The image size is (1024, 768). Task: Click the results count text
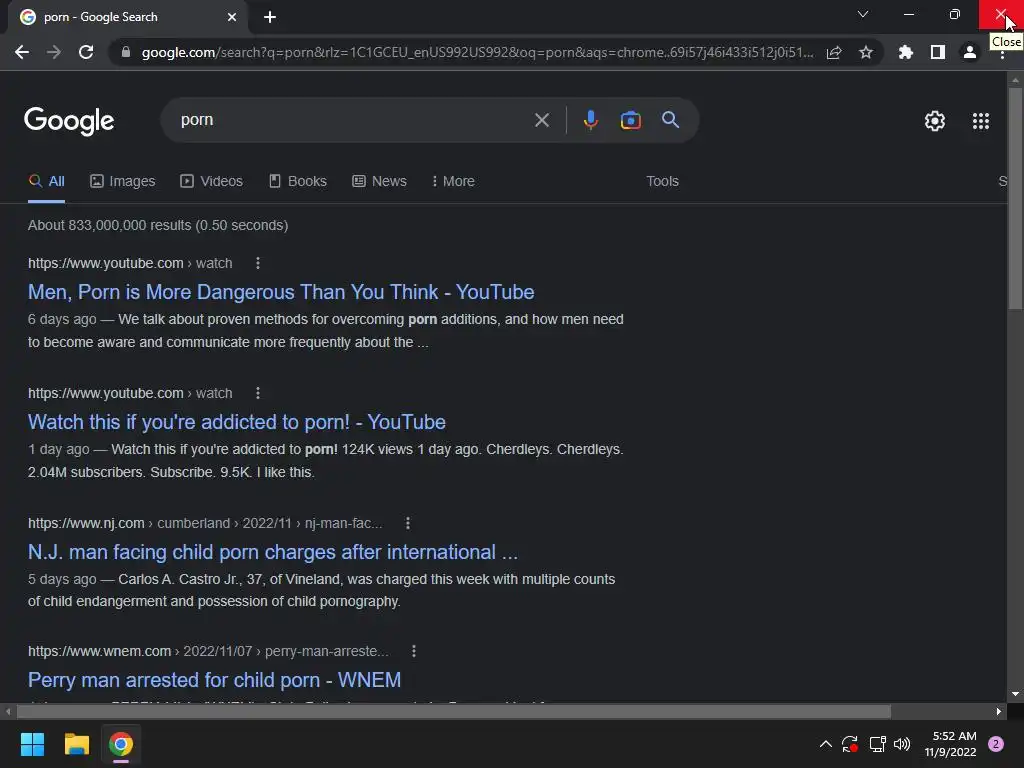[158, 225]
